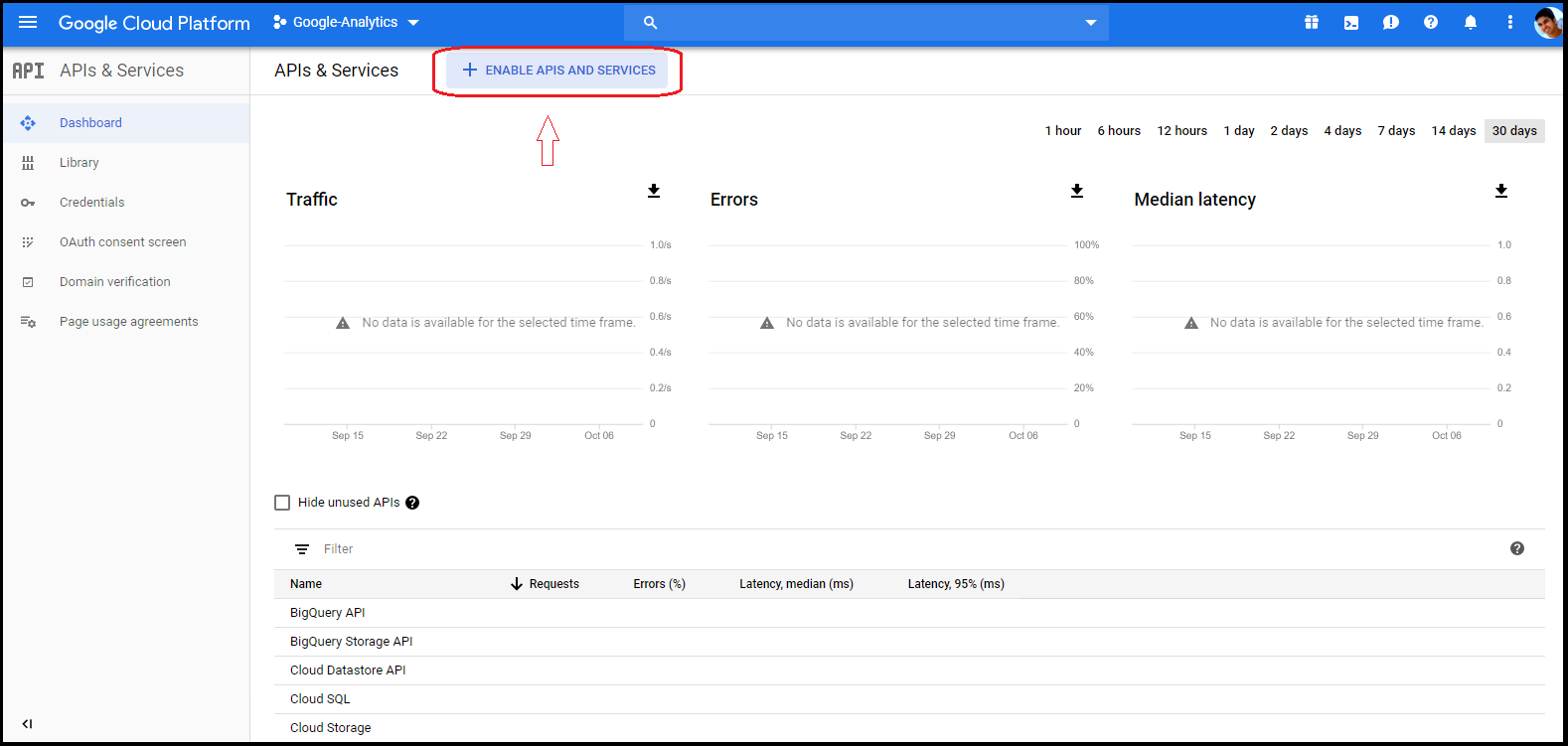Select the 7 days time range
This screenshot has width=1568, height=746.
pyautogui.click(x=1396, y=131)
